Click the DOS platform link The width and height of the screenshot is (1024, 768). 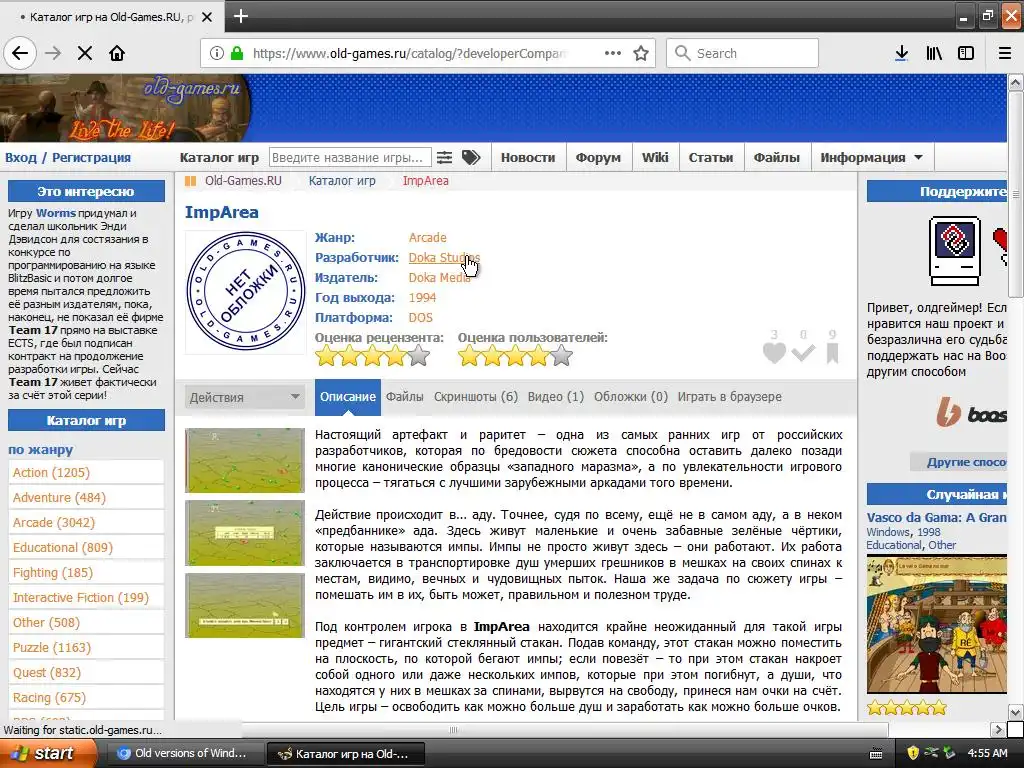point(421,318)
